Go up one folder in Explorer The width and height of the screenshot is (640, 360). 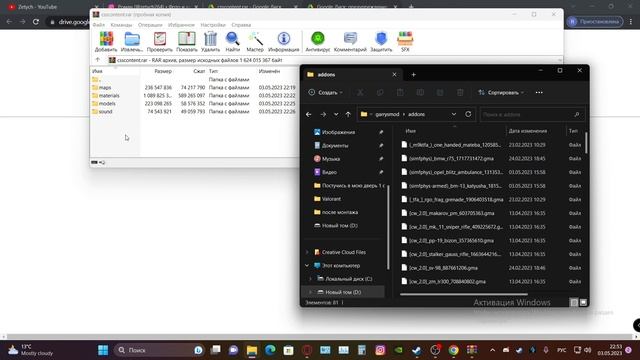click(348, 114)
